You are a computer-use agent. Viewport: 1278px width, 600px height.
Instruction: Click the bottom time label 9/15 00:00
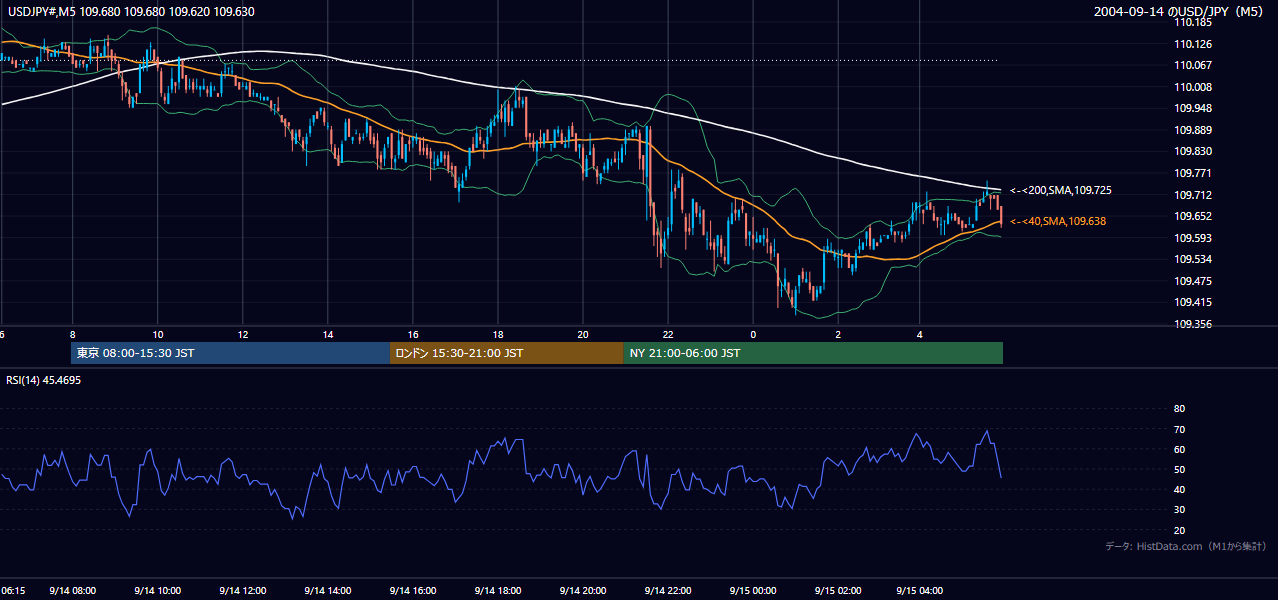(753, 591)
